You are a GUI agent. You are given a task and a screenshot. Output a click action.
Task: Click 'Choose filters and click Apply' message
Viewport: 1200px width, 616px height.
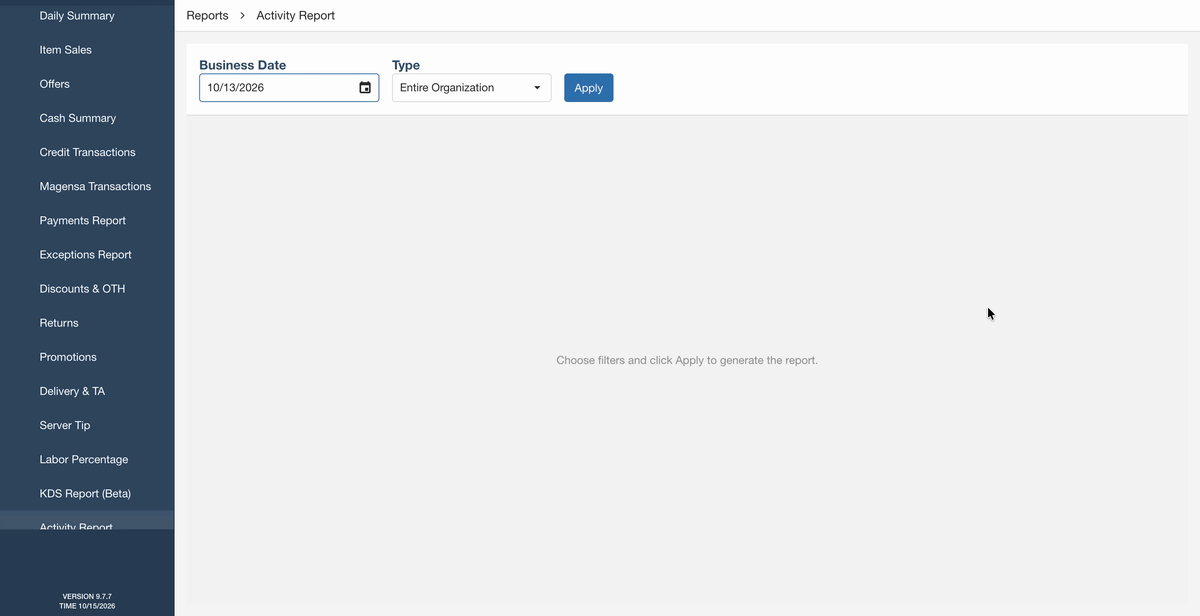tap(687, 360)
